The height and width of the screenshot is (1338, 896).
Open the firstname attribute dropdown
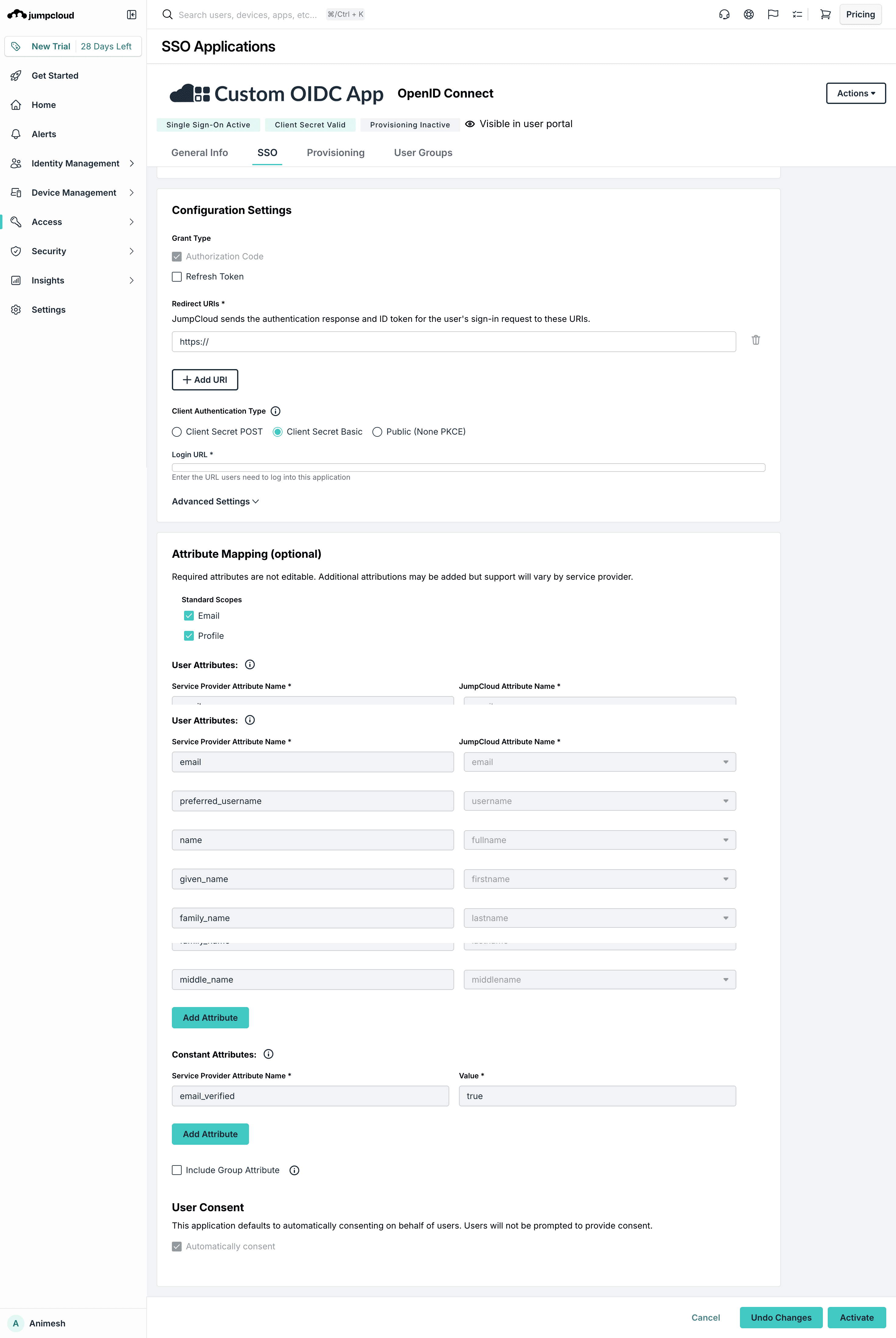pyautogui.click(x=599, y=879)
